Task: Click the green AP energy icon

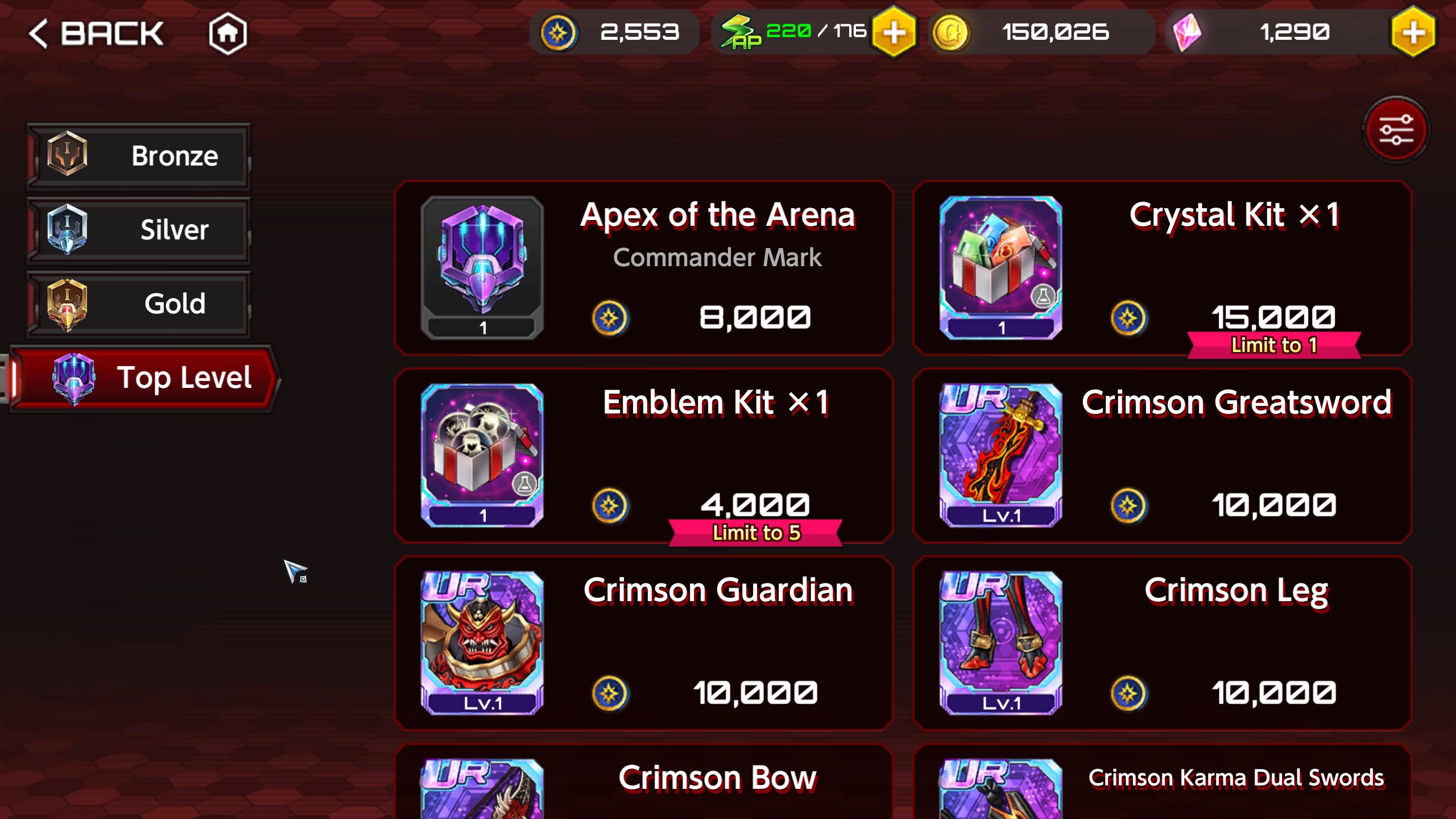Action: coord(741,32)
